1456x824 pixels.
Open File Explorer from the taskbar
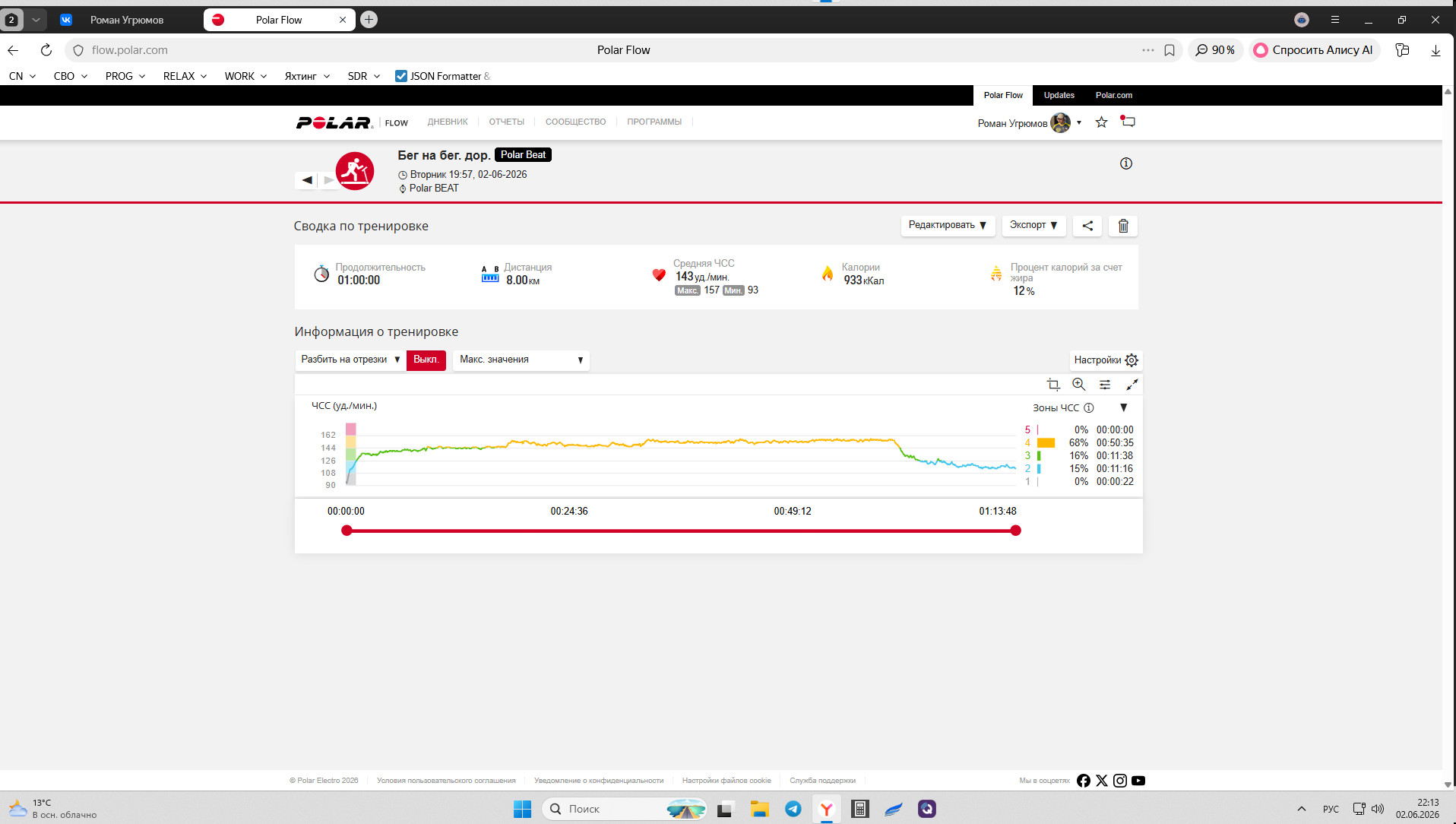(x=759, y=809)
